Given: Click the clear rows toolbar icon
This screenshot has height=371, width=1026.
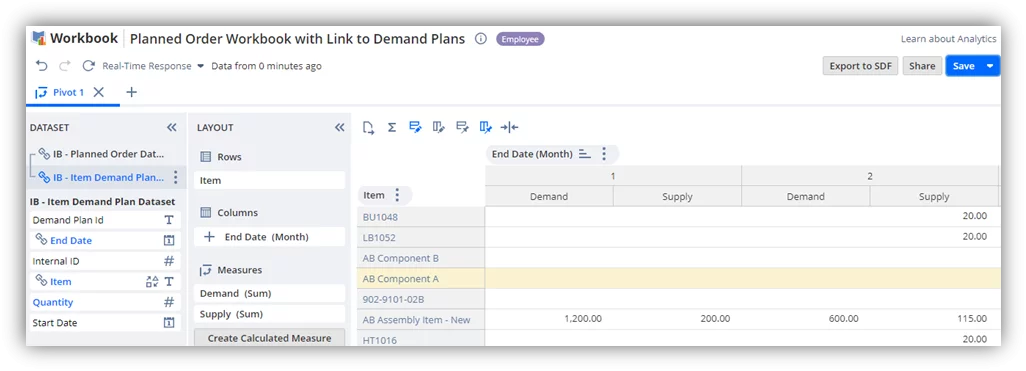Looking at the screenshot, I should click(x=462, y=127).
